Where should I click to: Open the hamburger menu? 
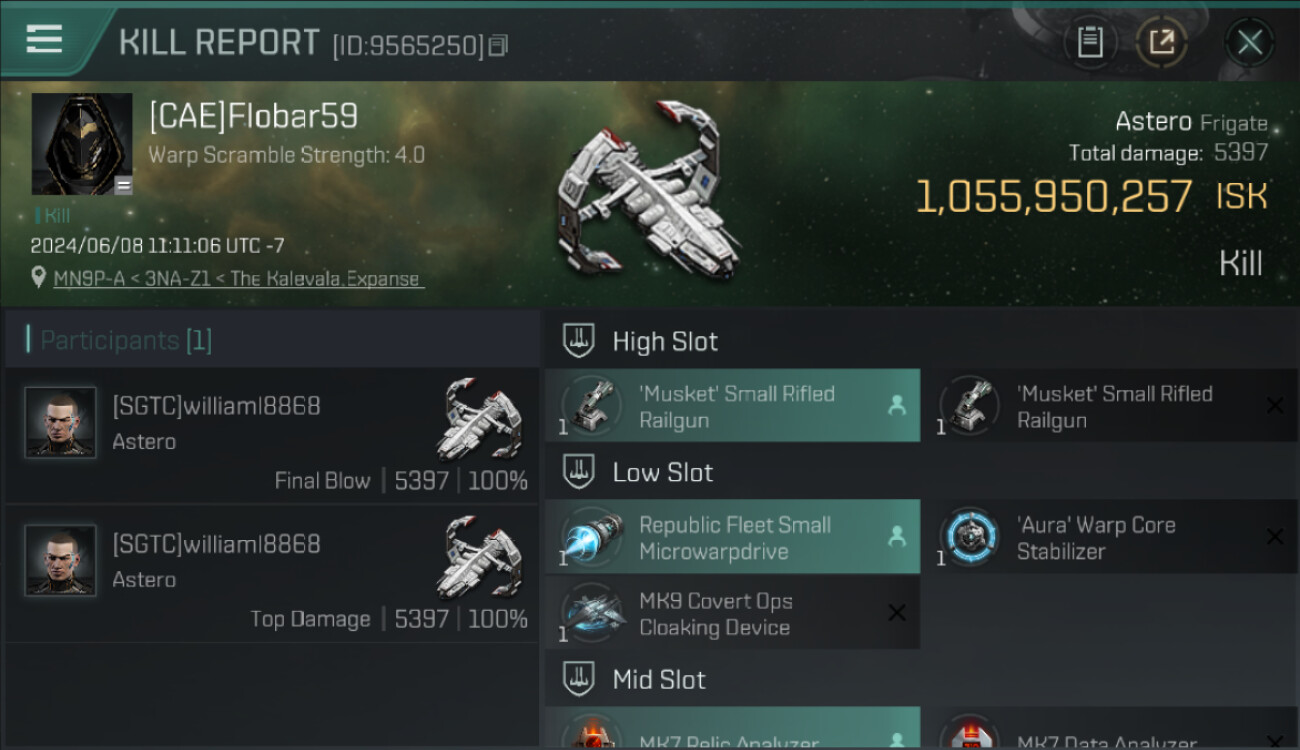pyautogui.click(x=44, y=39)
